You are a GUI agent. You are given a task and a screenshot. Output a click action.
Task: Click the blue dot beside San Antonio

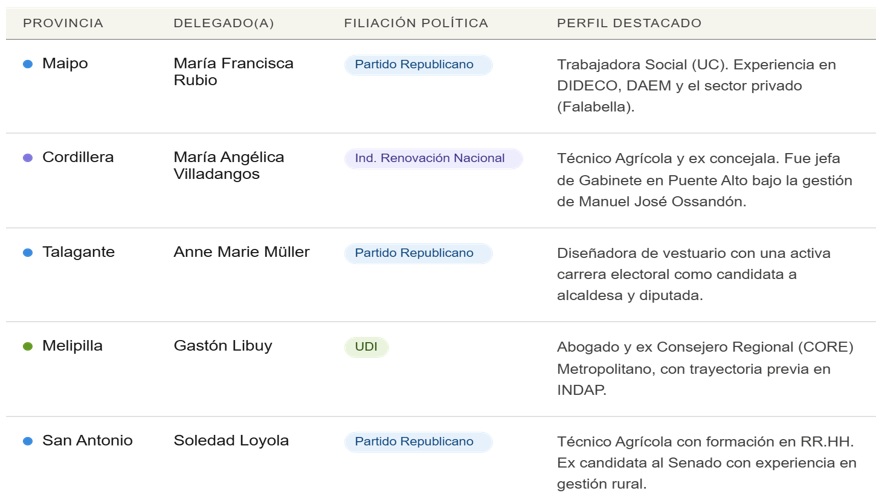[28, 441]
